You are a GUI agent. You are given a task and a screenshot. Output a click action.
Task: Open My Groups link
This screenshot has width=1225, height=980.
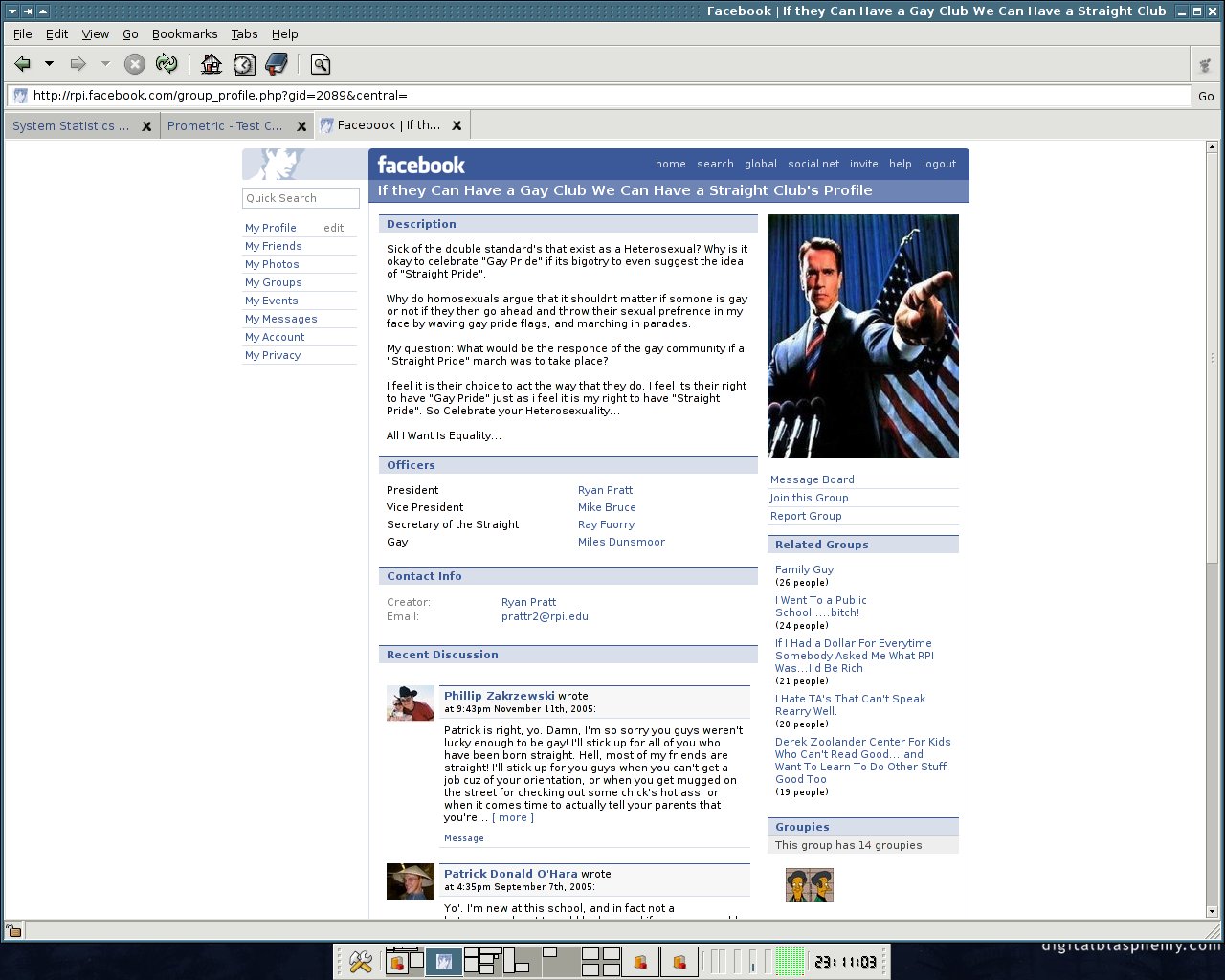click(274, 282)
